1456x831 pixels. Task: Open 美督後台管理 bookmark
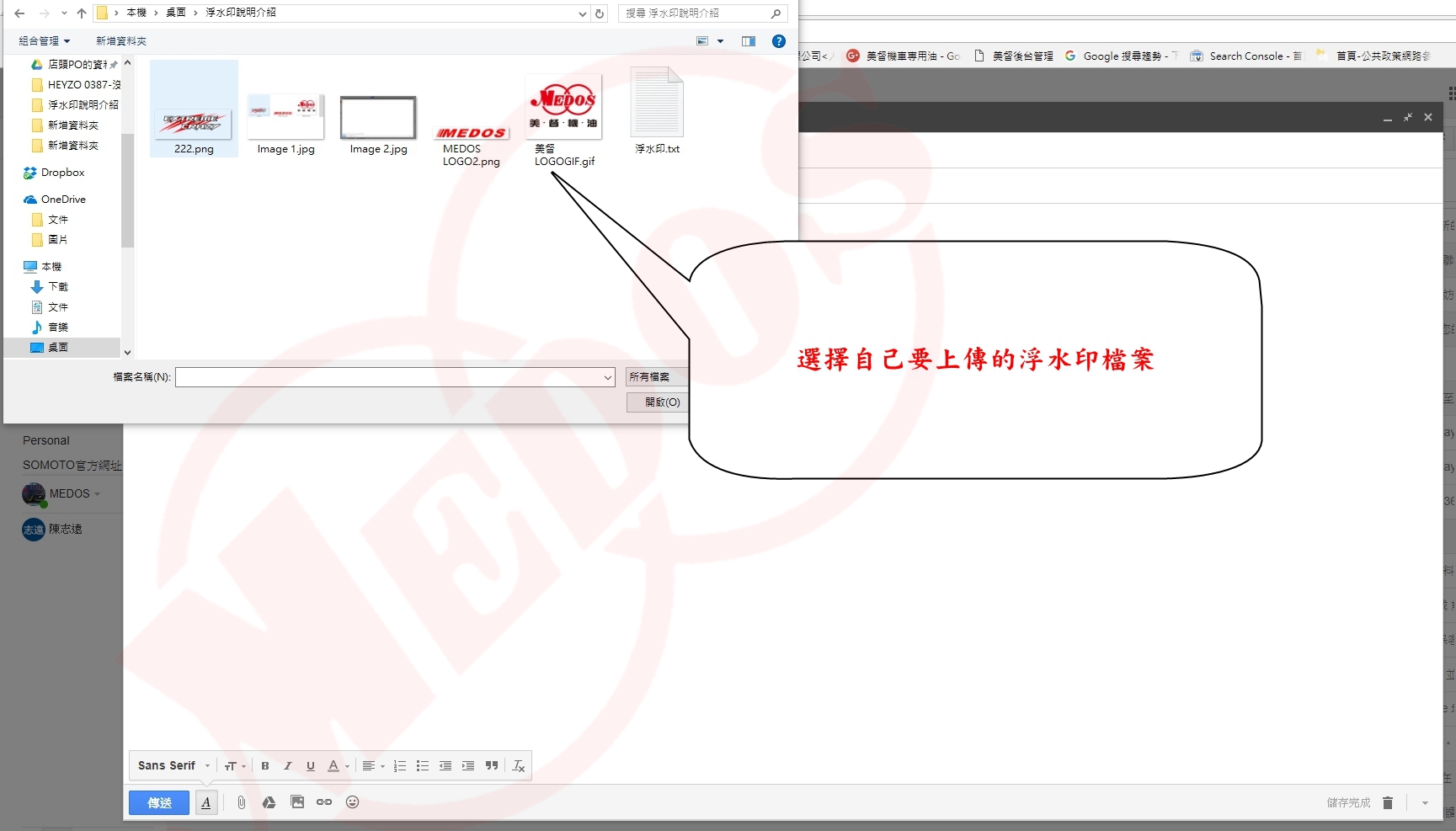[1014, 56]
